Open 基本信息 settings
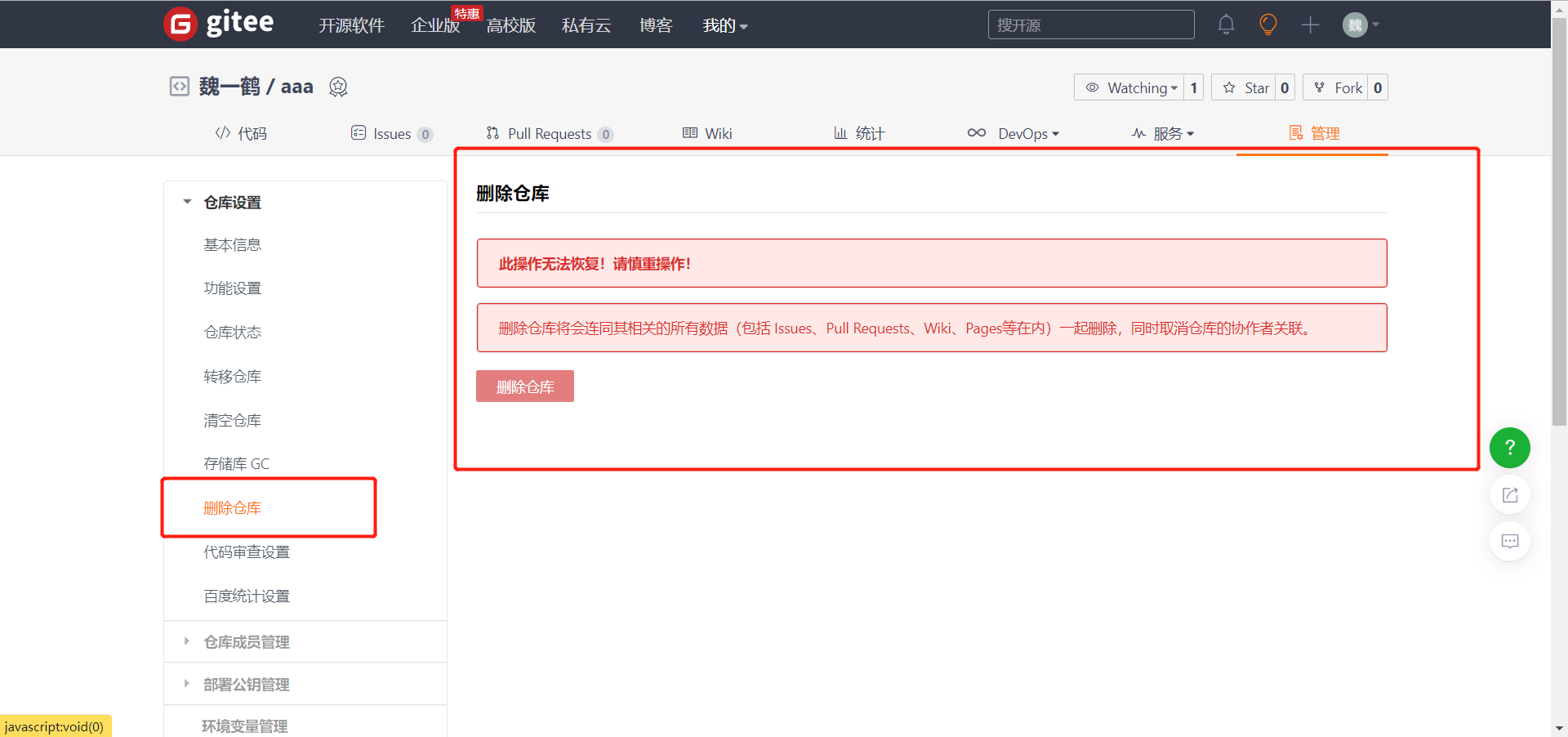 (233, 244)
